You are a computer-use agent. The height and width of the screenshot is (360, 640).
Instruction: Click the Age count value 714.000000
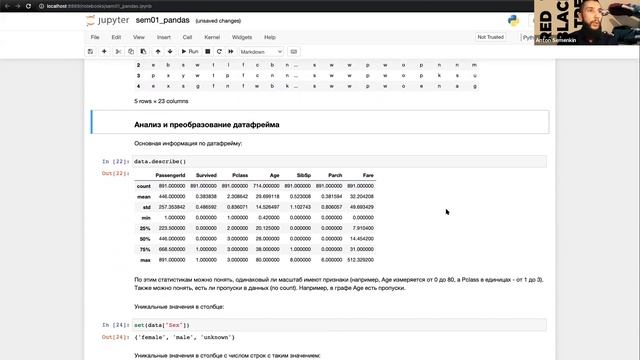[266, 186]
